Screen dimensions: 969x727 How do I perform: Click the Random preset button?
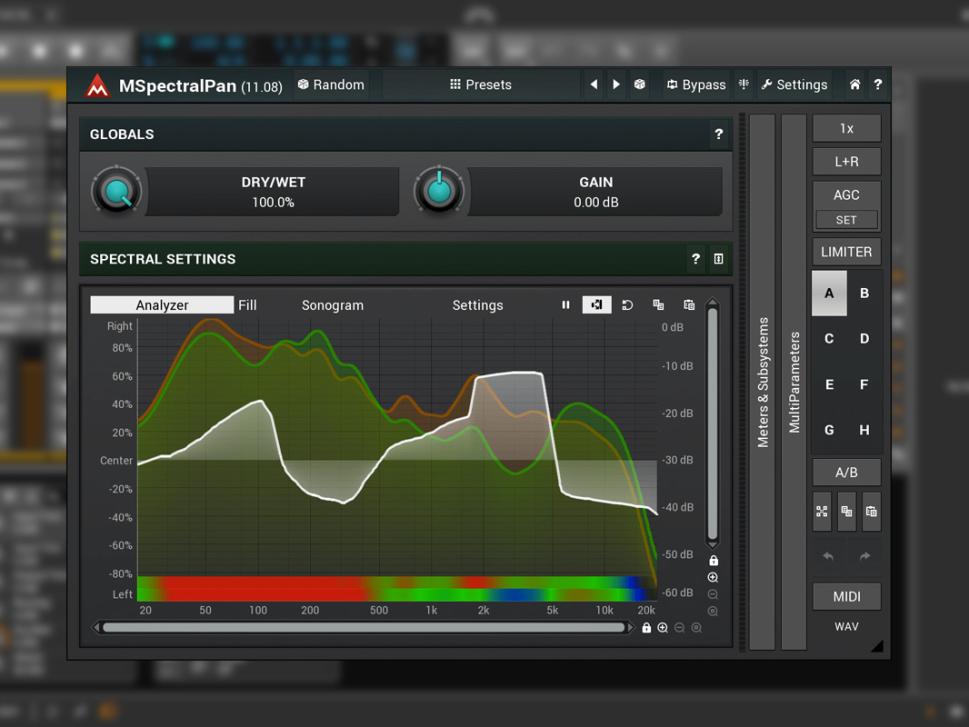click(x=331, y=85)
